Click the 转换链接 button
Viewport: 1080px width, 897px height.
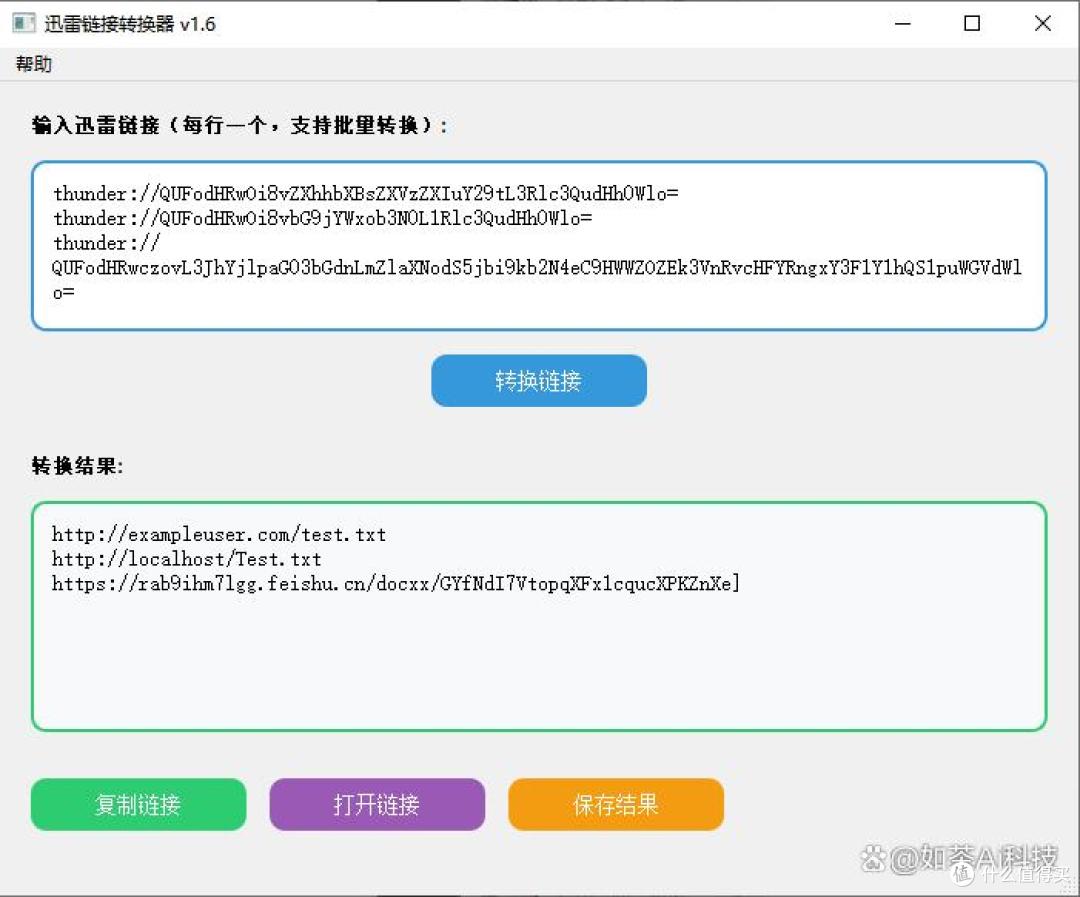point(538,380)
